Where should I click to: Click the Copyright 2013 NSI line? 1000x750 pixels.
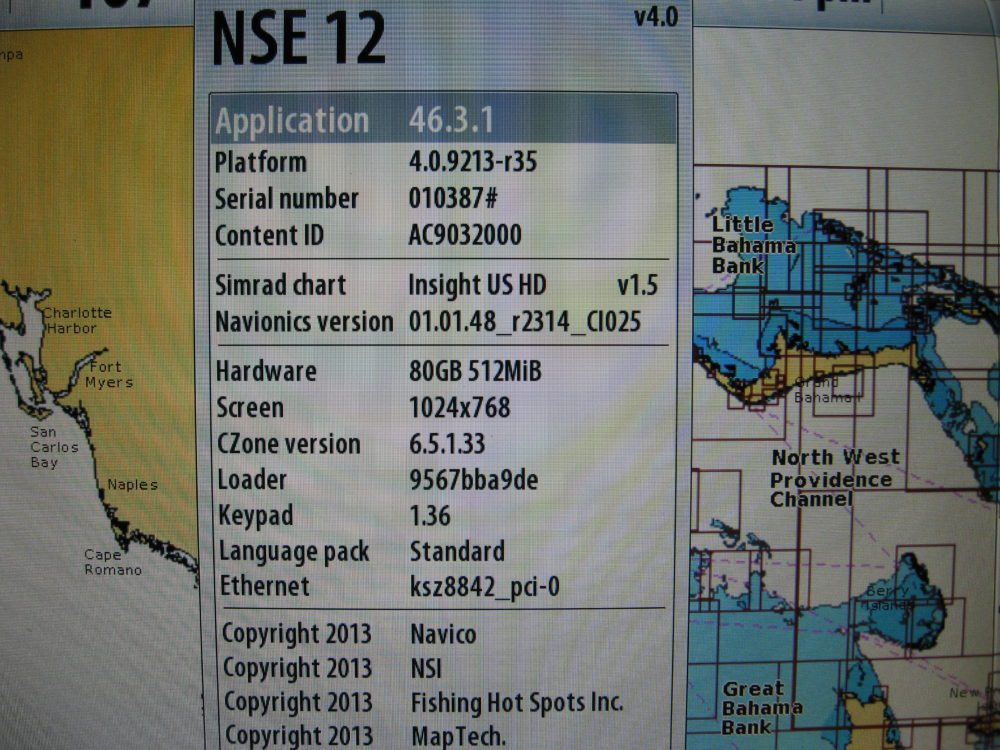(332, 668)
